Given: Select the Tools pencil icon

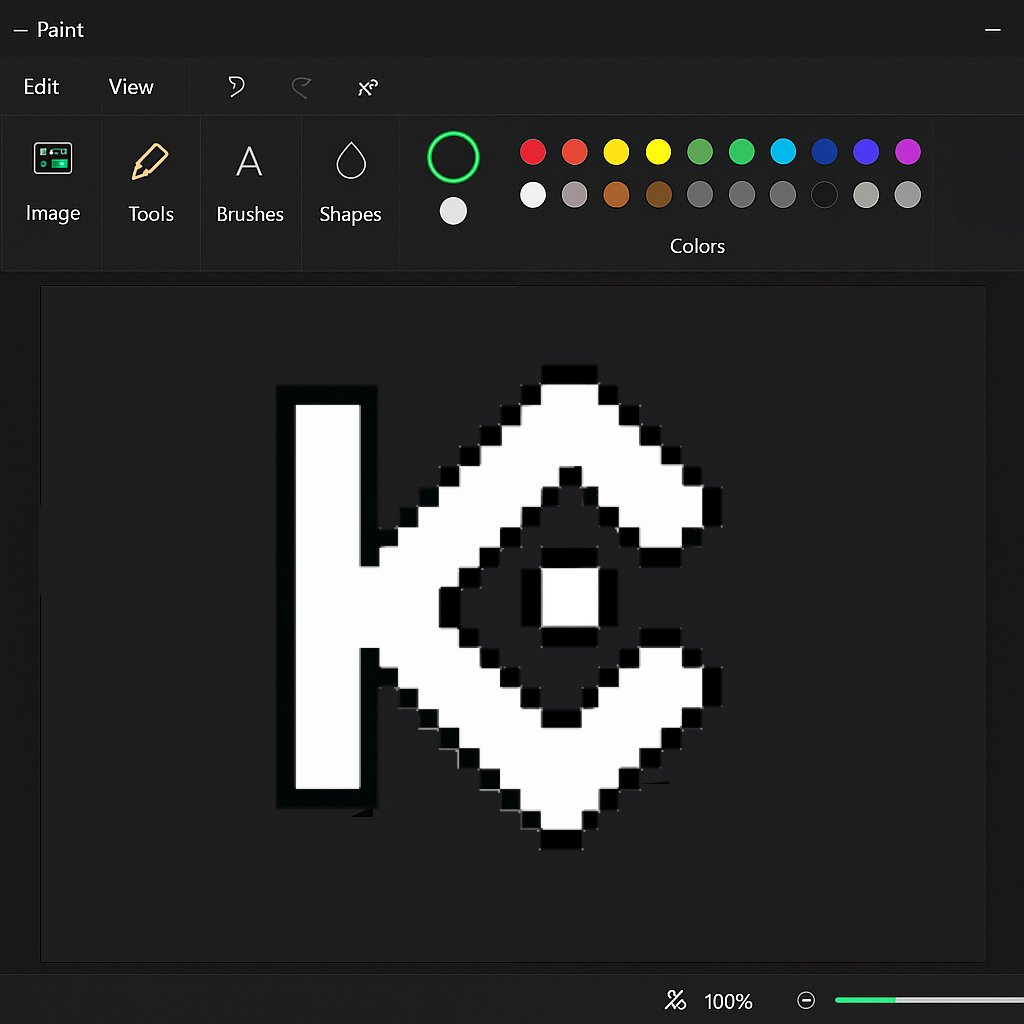Looking at the screenshot, I should point(150,161).
